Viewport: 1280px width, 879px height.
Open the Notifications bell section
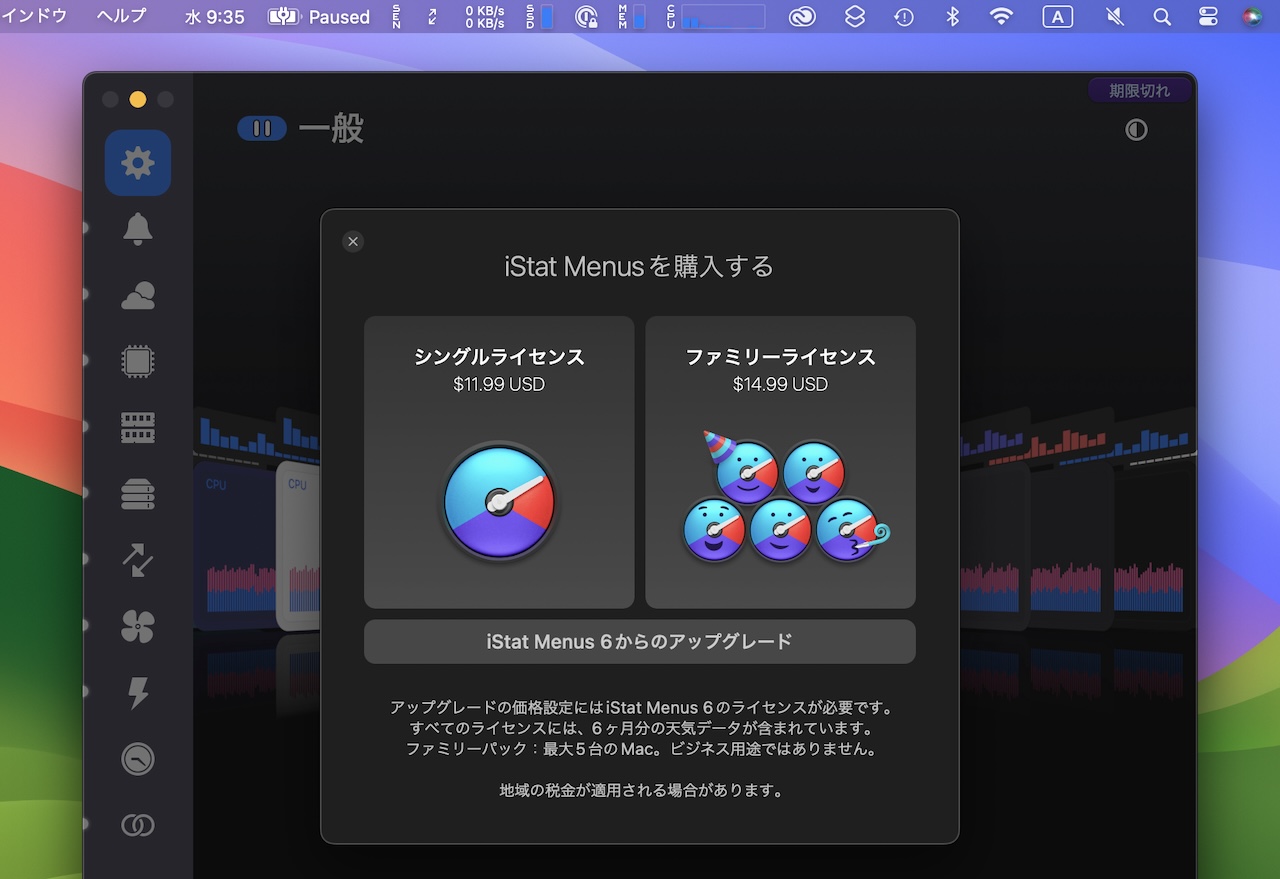point(138,229)
